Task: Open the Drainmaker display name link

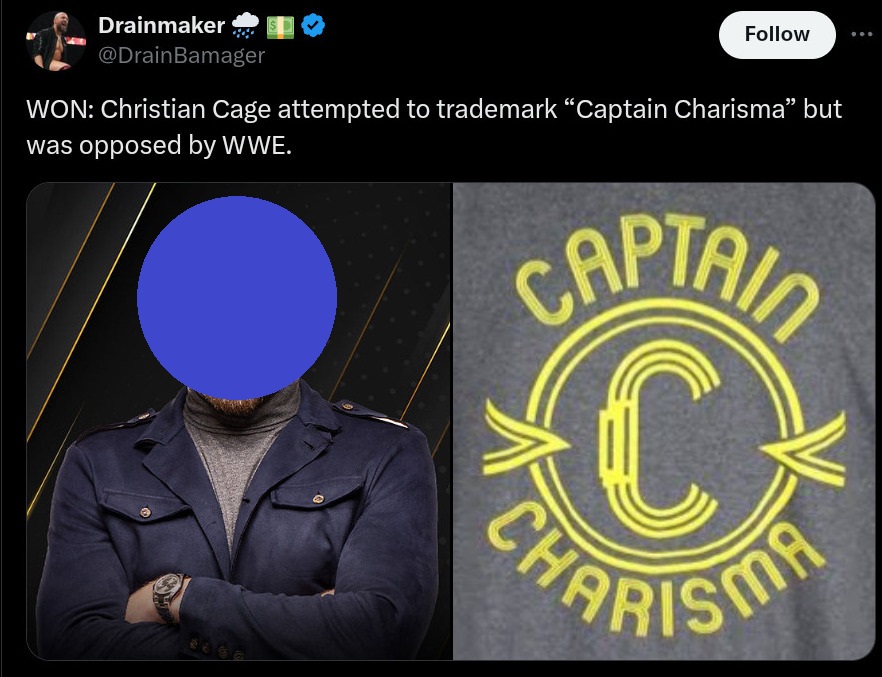Action: (161, 25)
